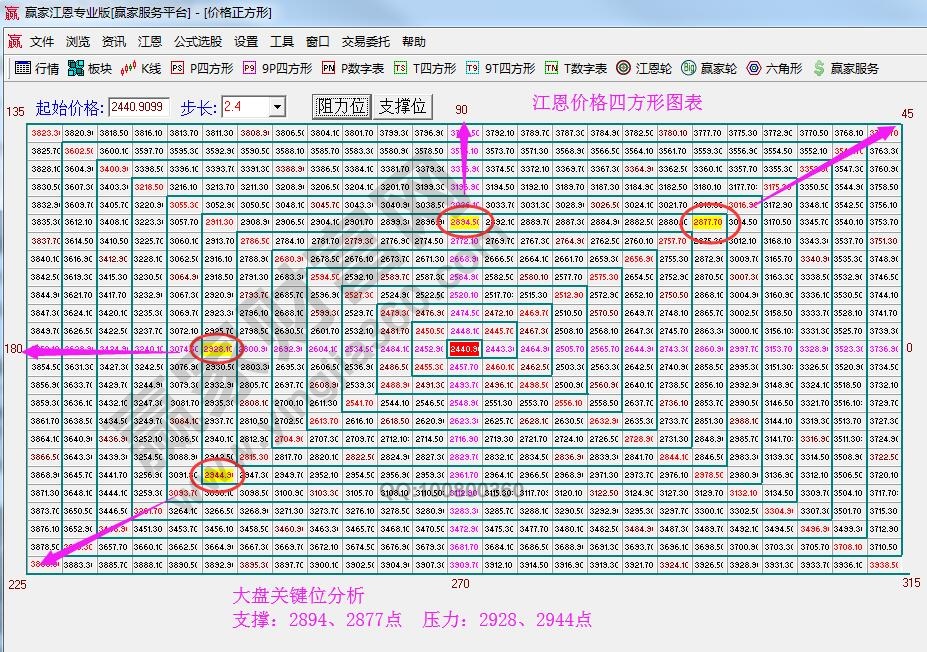Toggle the 阻力位 resistance mode
The width and height of the screenshot is (927, 652).
pos(340,107)
